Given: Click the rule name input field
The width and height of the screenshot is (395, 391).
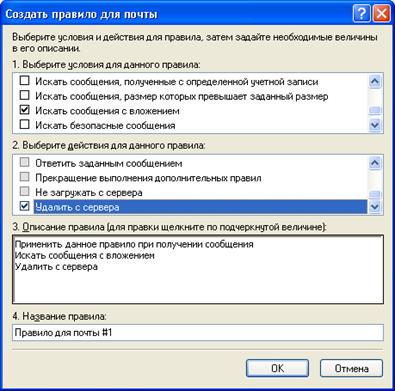Looking at the screenshot, I should tap(198, 333).
